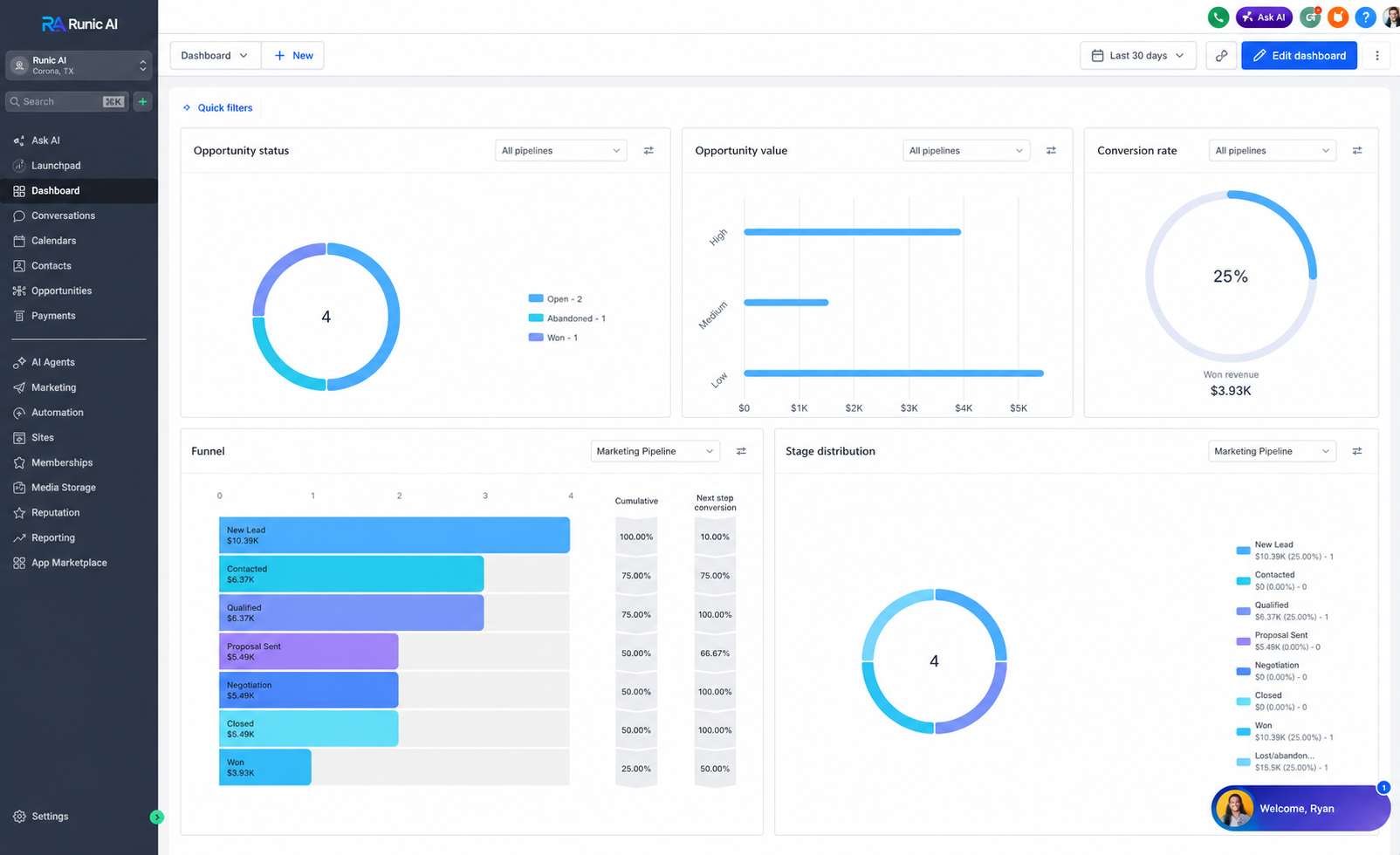Click the Negotiation funnel bar
Image resolution: width=1400 pixels, height=855 pixels.
coord(308,690)
